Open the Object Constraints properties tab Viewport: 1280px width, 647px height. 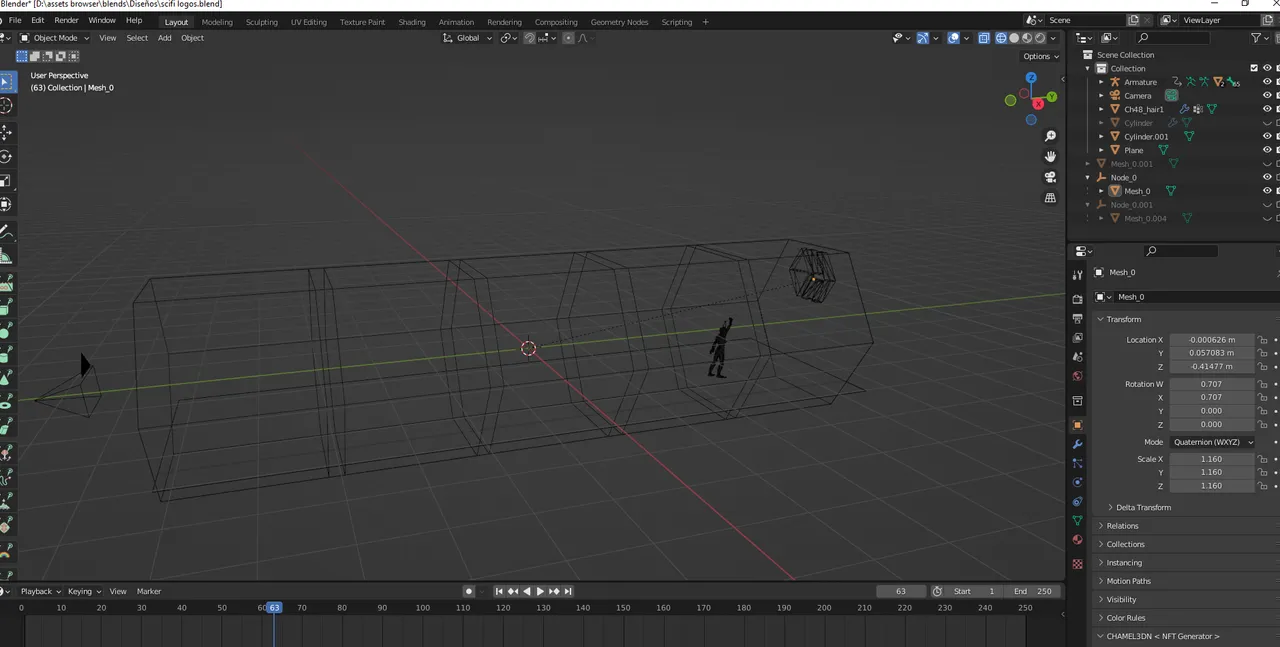click(x=1077, y=501)
